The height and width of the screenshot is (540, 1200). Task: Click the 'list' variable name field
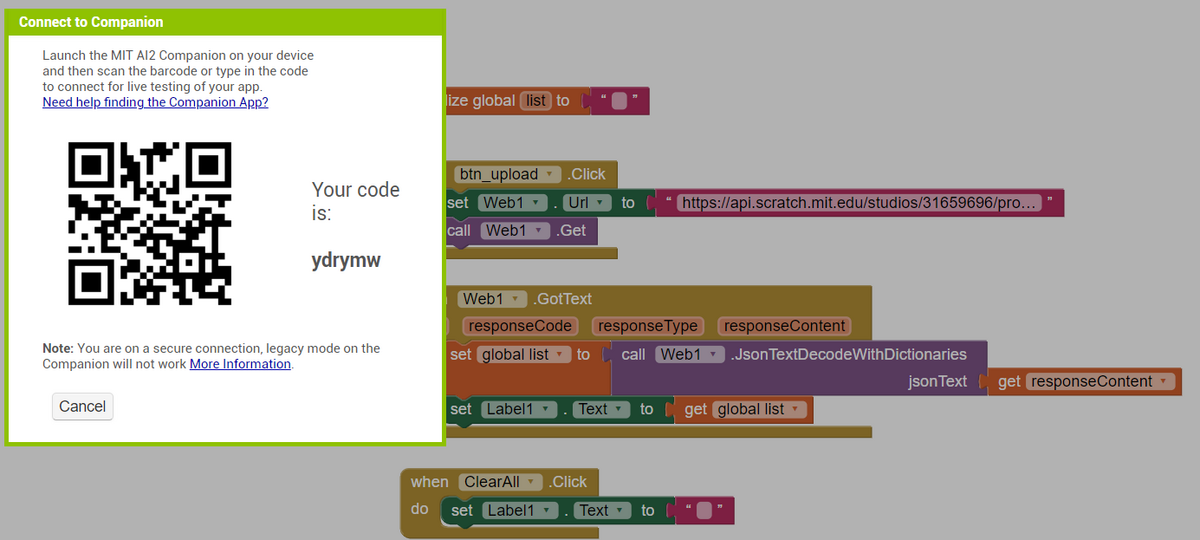click(536, 101)
